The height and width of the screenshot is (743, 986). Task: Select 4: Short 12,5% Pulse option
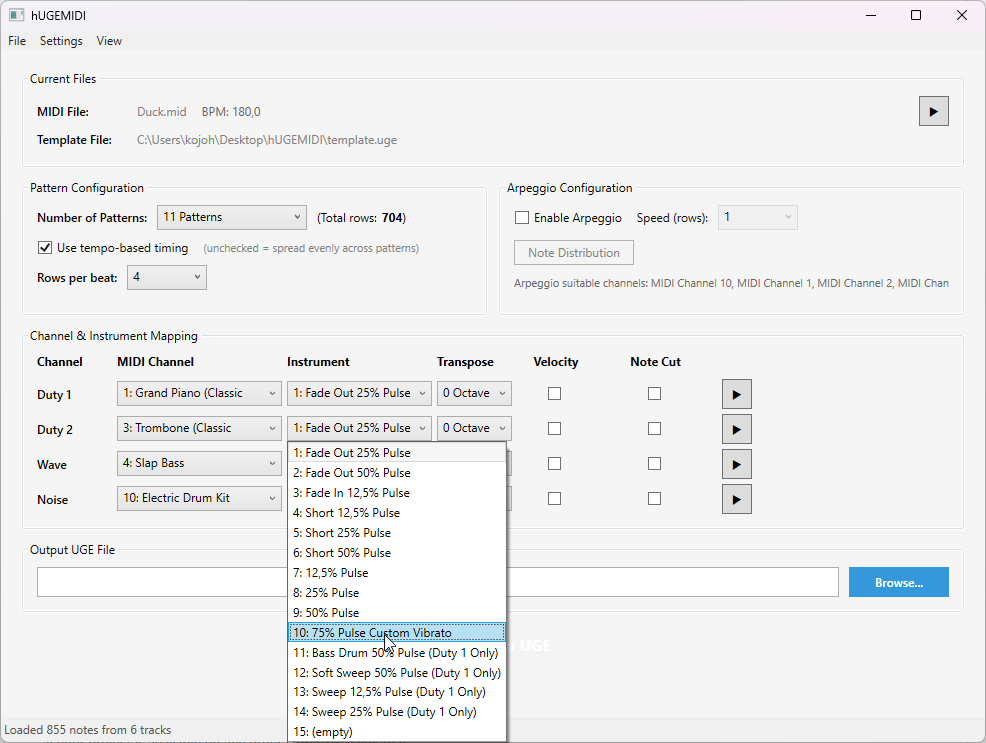[x=397, y=513]
